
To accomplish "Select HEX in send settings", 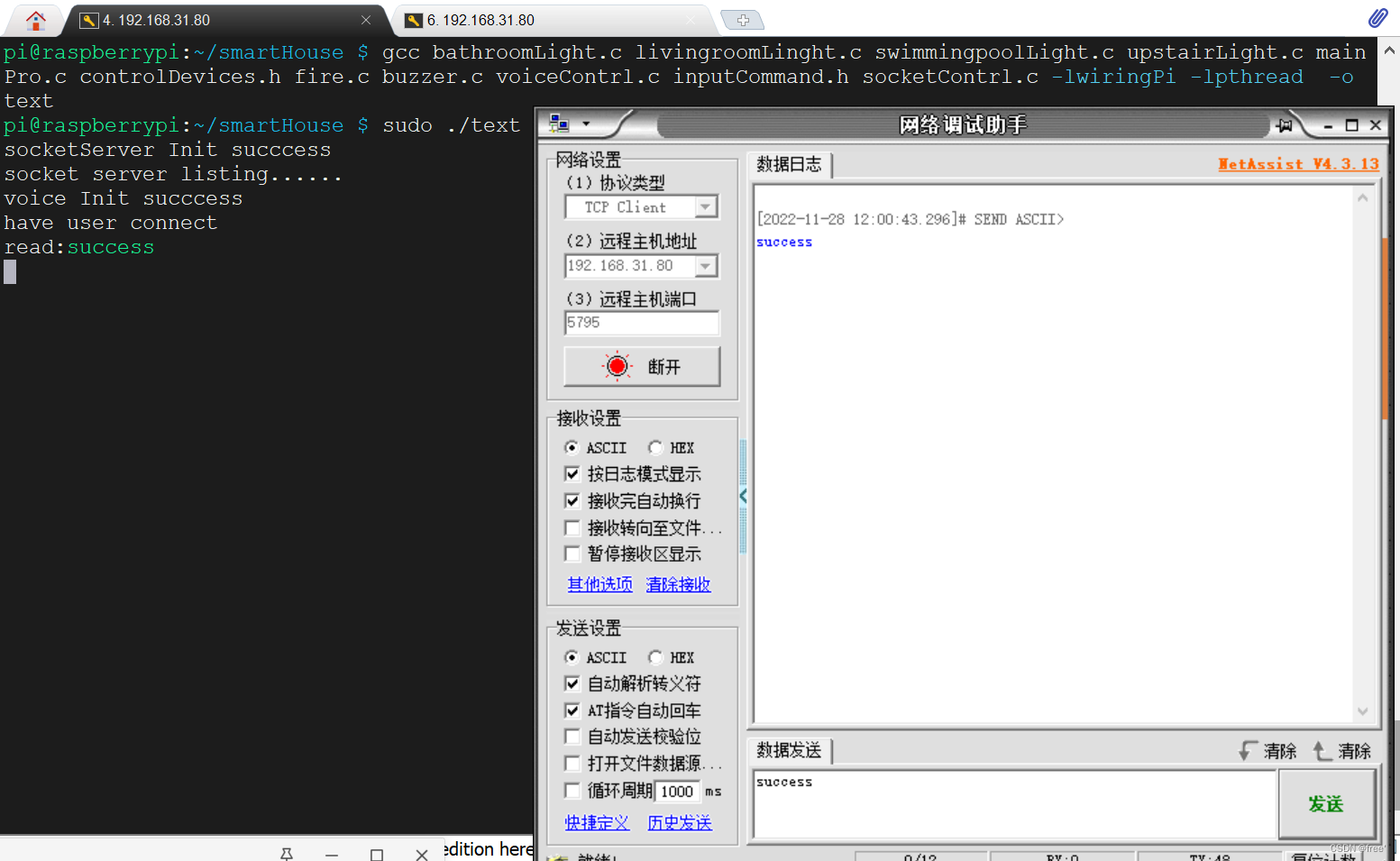I will pos(672,657).
